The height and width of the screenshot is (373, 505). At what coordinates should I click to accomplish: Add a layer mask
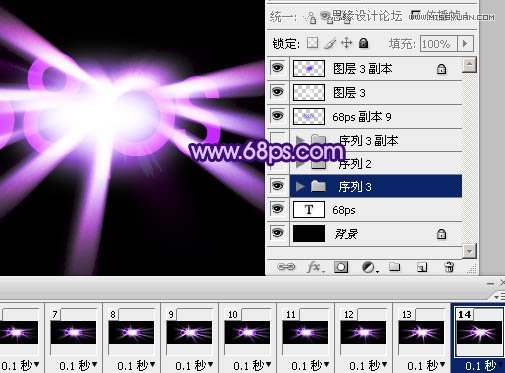tap(341, 267)
